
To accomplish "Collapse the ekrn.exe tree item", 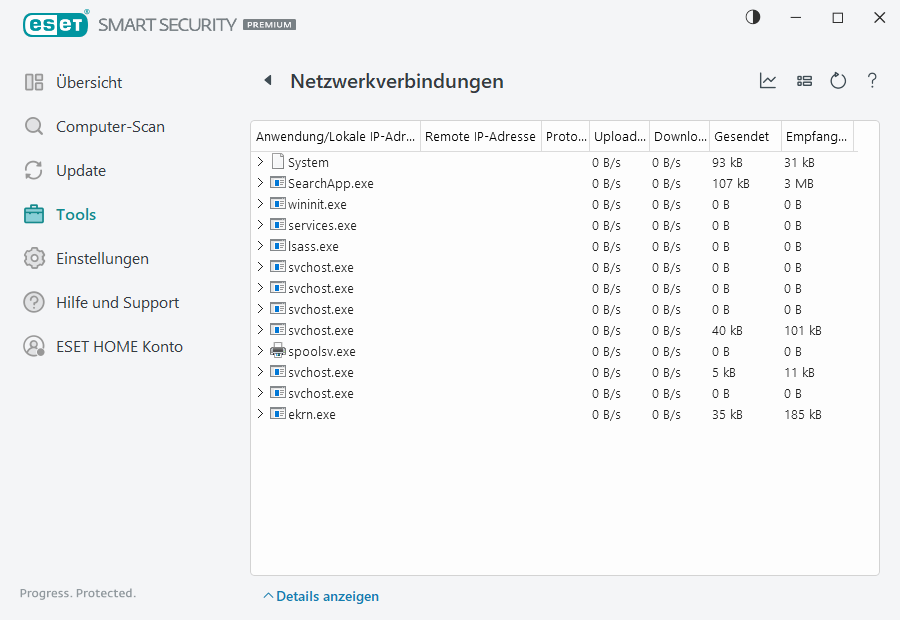I will pyautogui.click(x=261, y=413).
